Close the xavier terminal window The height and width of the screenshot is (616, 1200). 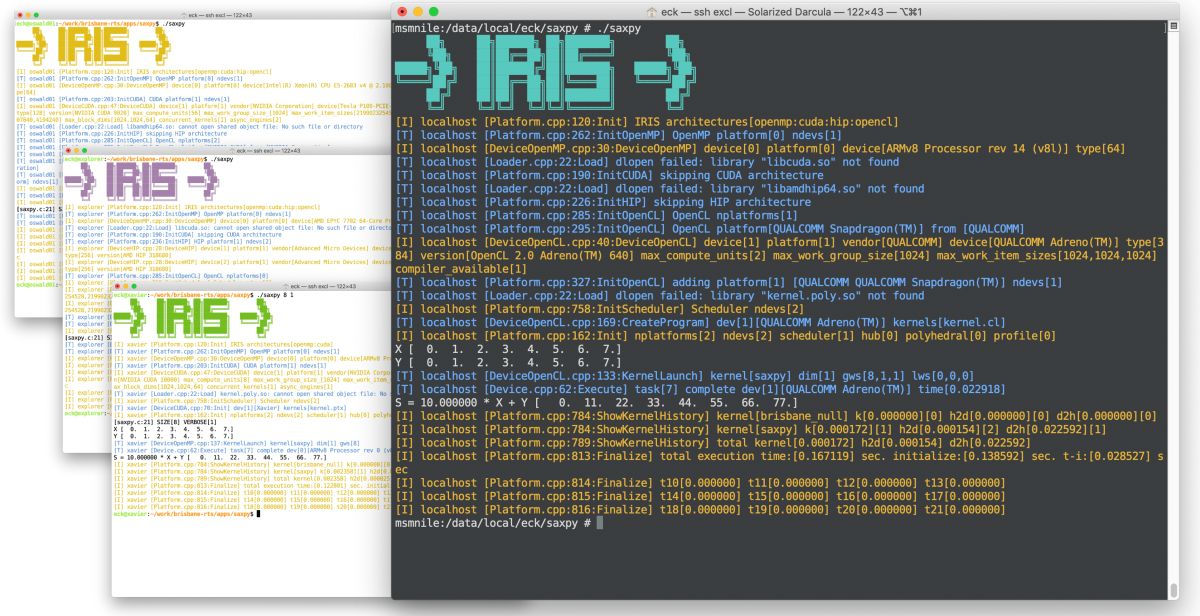pyautogui.click(x=118, y=286)
